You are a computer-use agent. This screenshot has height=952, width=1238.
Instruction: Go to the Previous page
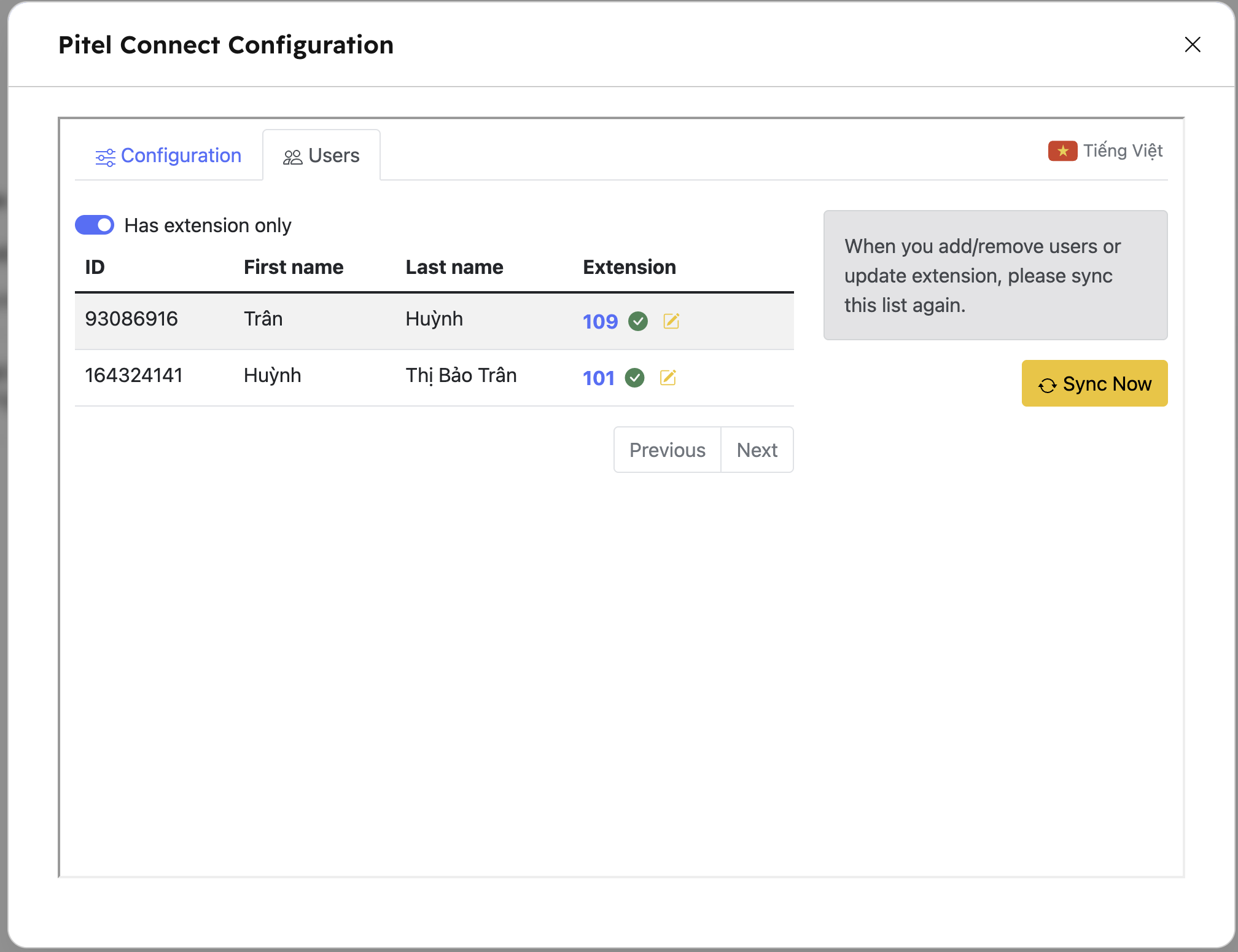[x=668, y=450]
